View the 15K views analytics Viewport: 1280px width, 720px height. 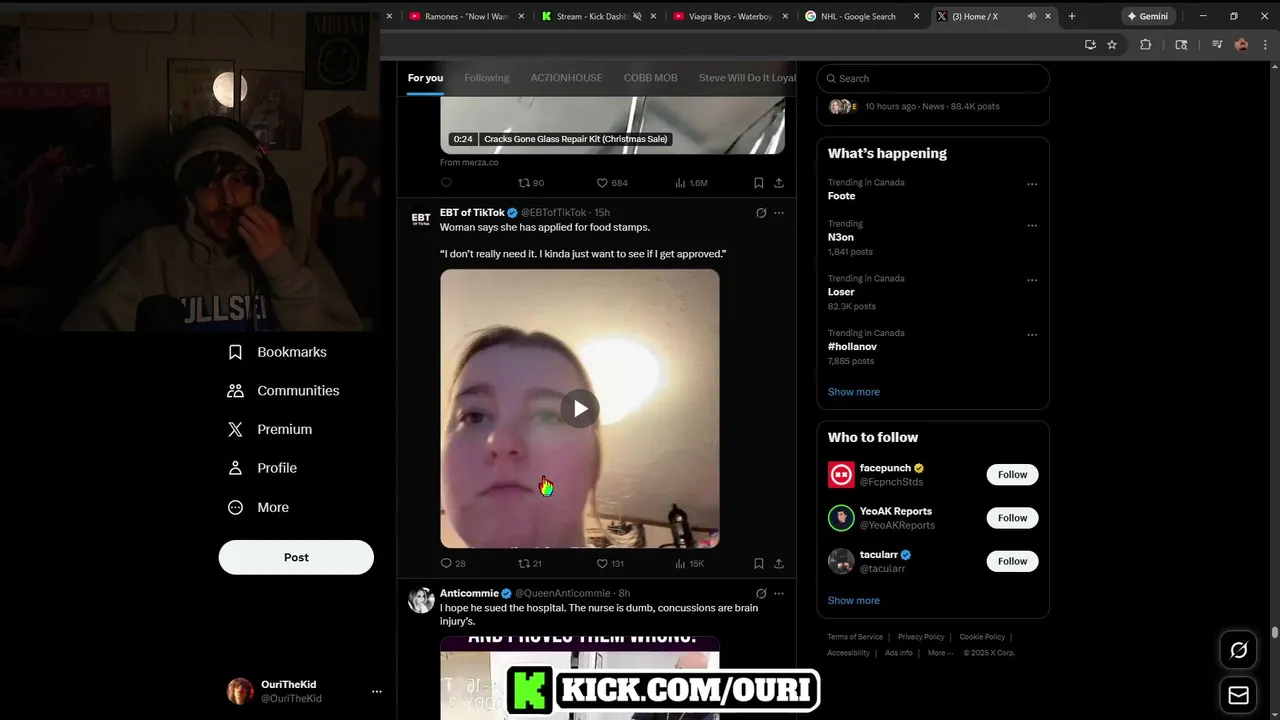(690, 564)
